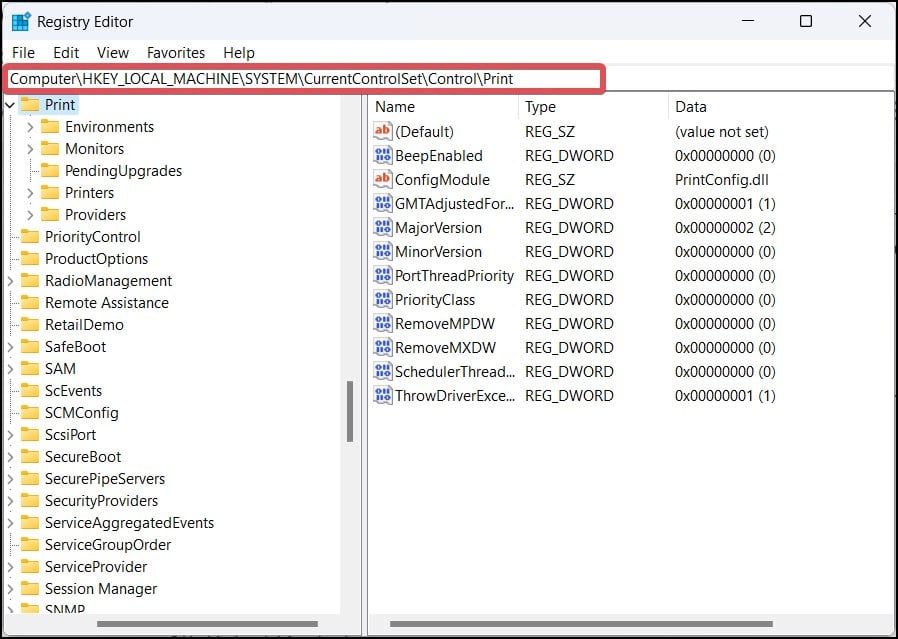The height and width of the screenshot is (639, 898).
Task: Click the (value not set) data cell
Action: tap(722, 132)
